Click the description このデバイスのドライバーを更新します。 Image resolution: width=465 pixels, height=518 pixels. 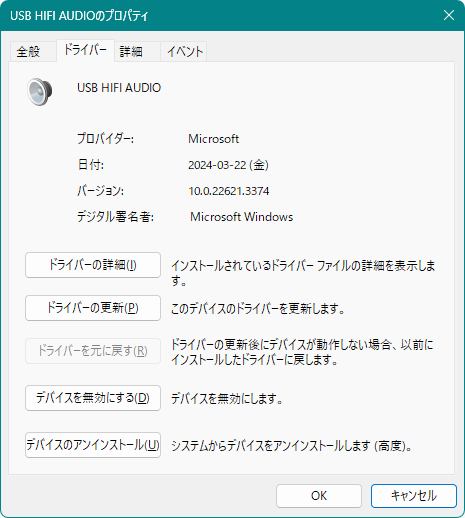pyautogui.click(x=257, y=309)
